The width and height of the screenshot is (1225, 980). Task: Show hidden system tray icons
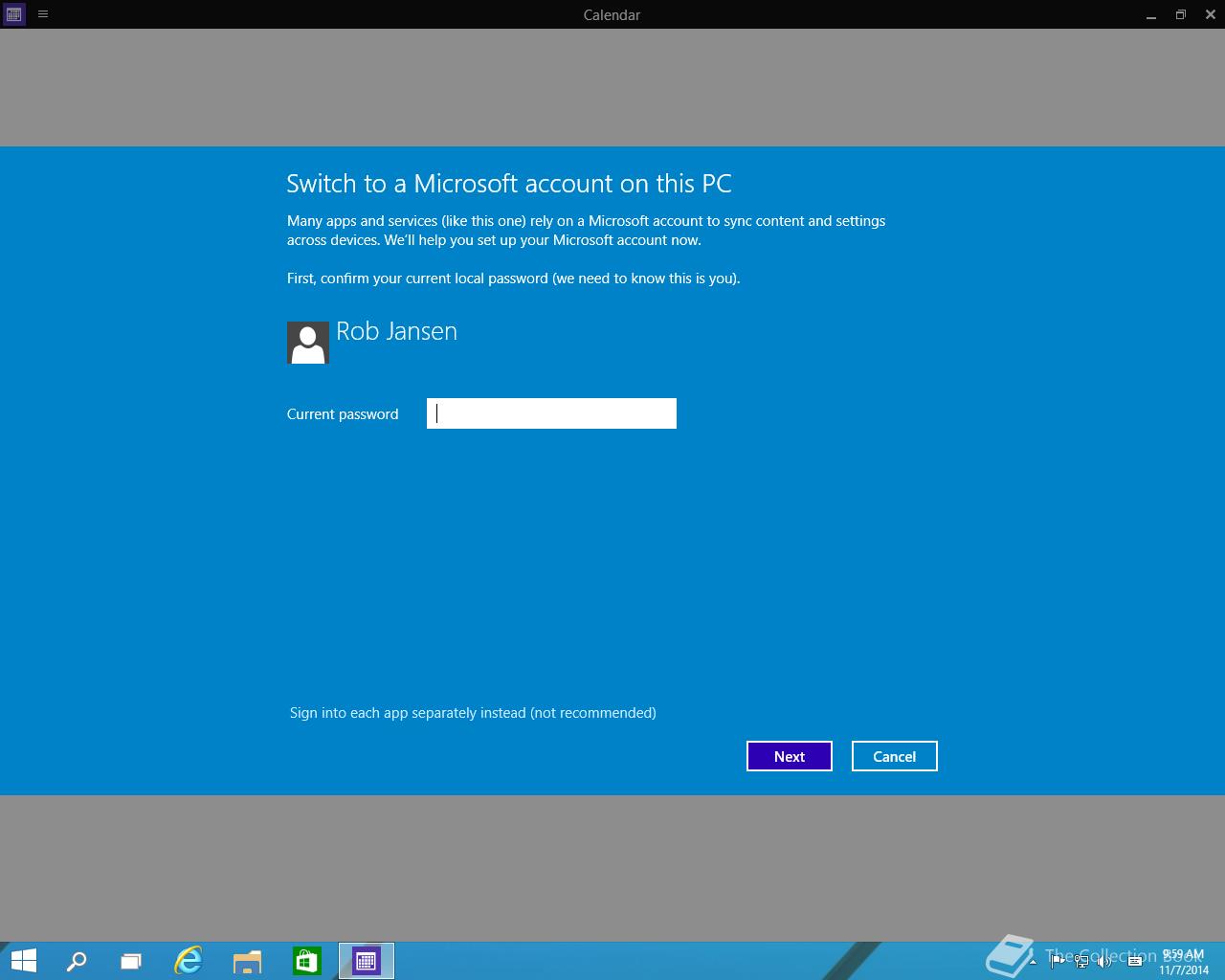(x=1034, y=961)
